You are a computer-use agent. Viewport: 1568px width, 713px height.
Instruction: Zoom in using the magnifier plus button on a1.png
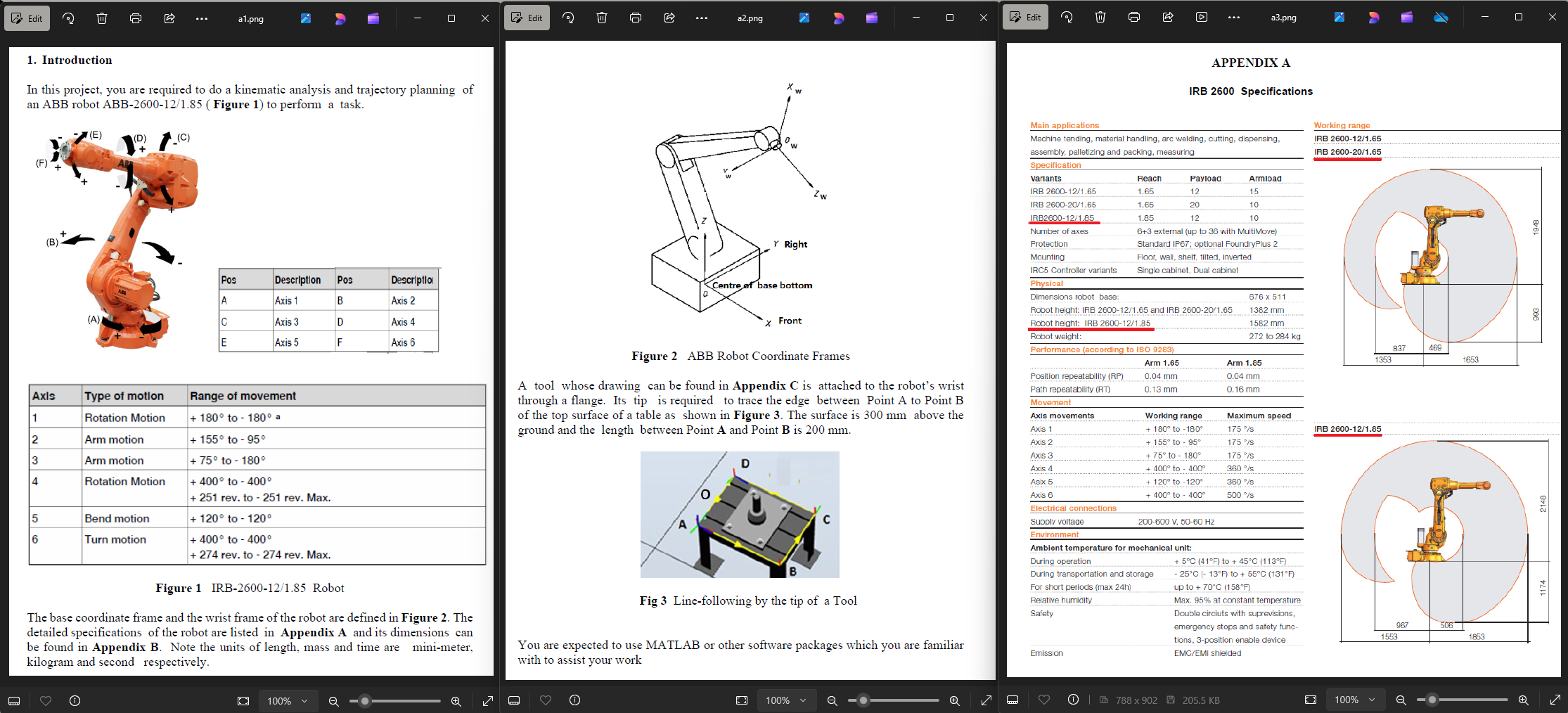coord(456,700)
